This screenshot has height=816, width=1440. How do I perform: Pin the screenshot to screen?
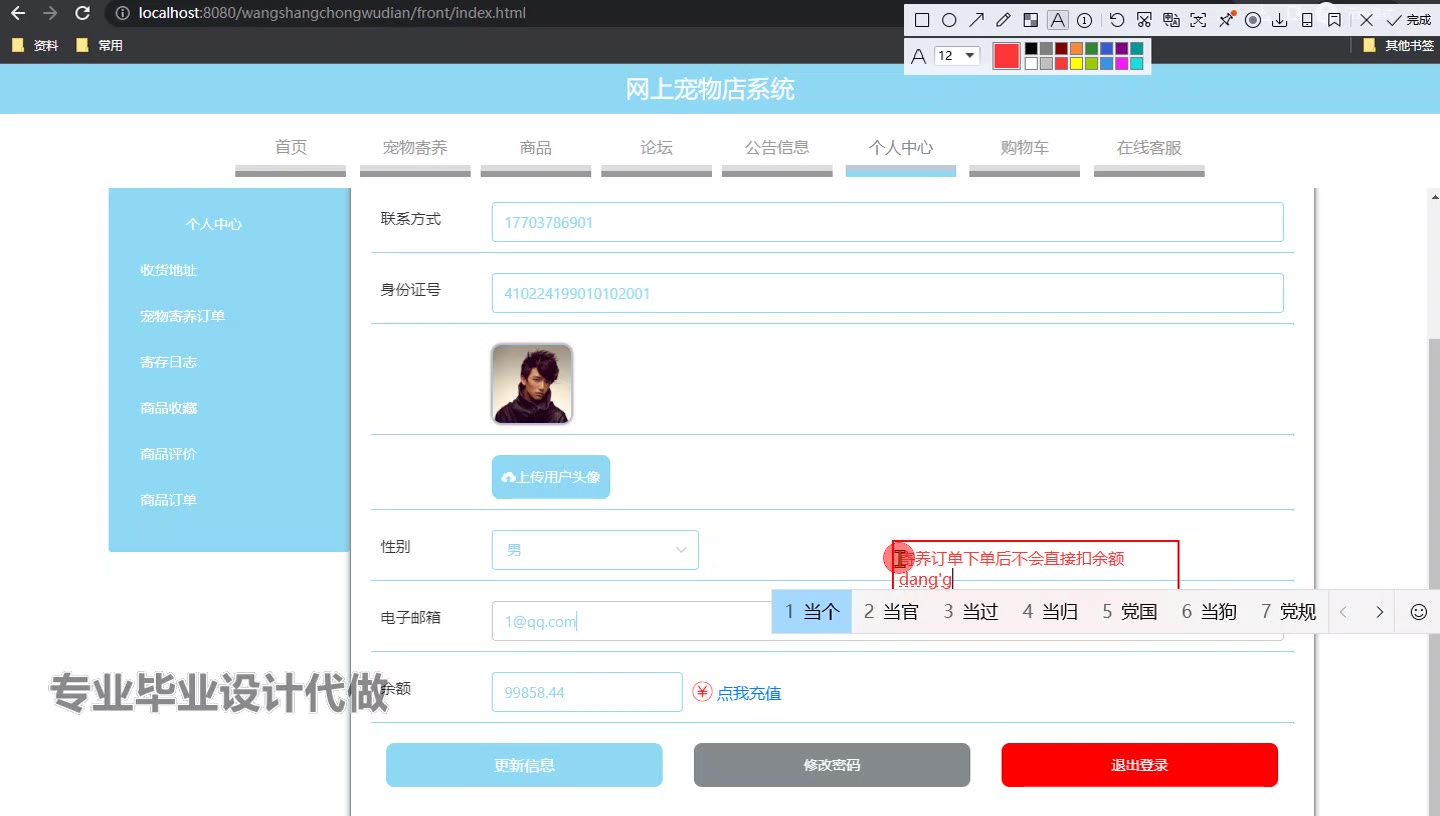1226,20
